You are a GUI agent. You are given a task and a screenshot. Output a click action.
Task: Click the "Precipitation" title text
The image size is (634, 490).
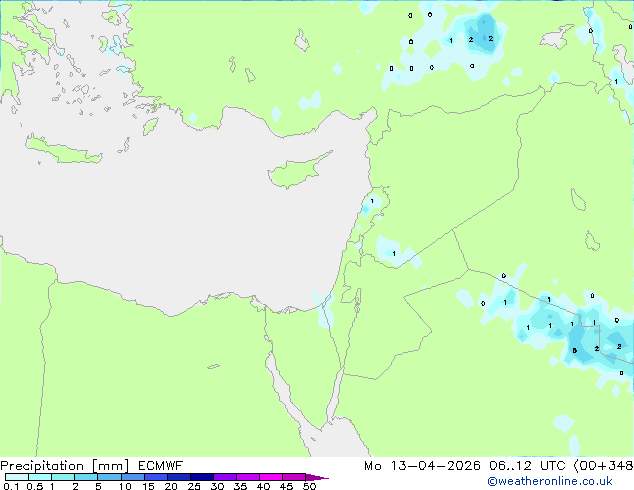pyautogui.click(x=42, y=466)
